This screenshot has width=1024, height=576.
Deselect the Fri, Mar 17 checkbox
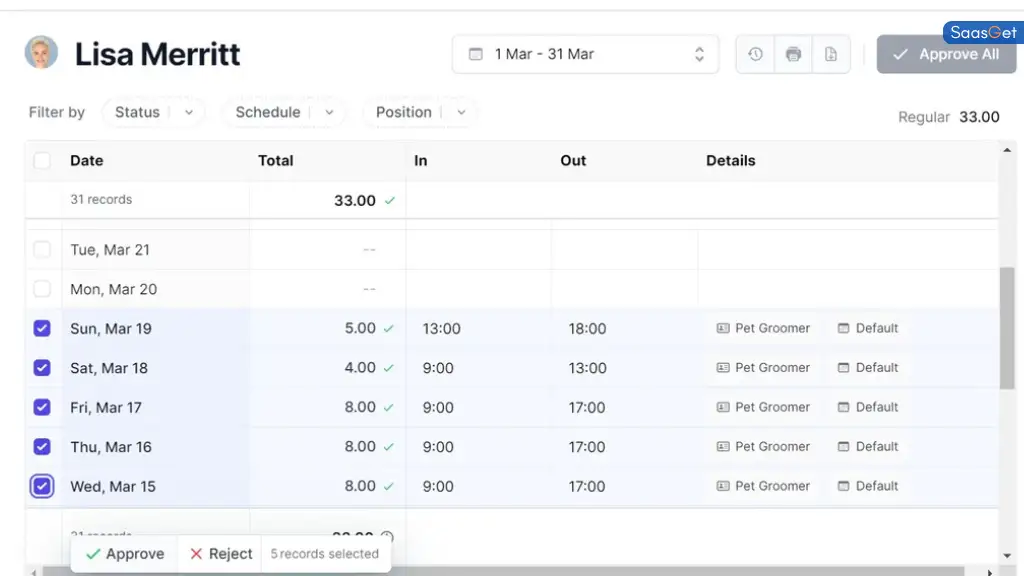pyautogui.click(x=42, y=407)
